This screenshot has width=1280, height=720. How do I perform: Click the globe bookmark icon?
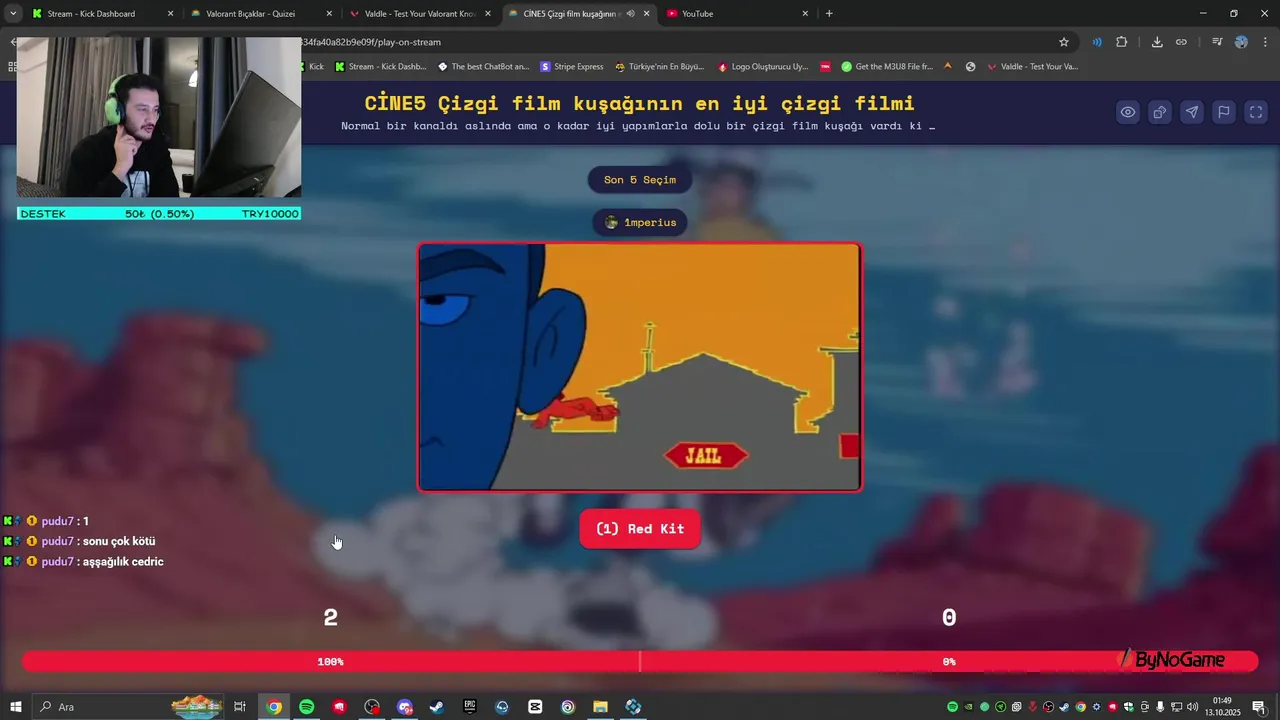coord(970,67)
